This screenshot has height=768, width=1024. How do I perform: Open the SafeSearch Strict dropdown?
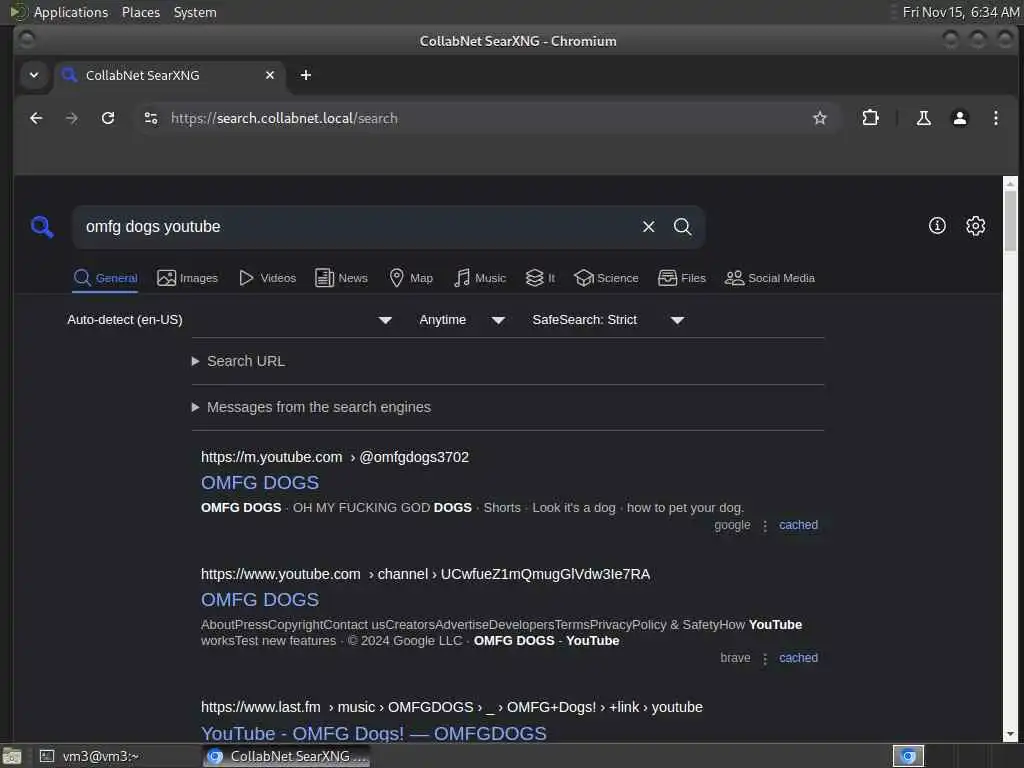[x=608, y=320]
